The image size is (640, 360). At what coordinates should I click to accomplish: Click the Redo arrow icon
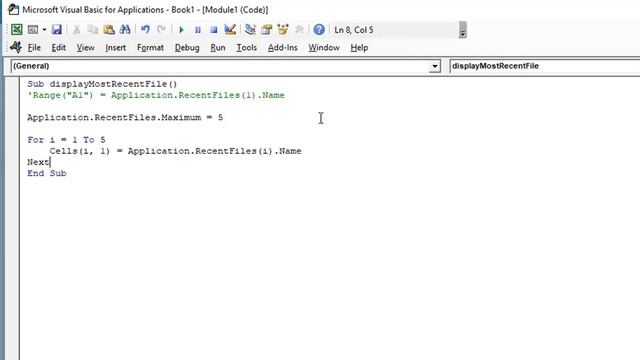coord(161,30)
